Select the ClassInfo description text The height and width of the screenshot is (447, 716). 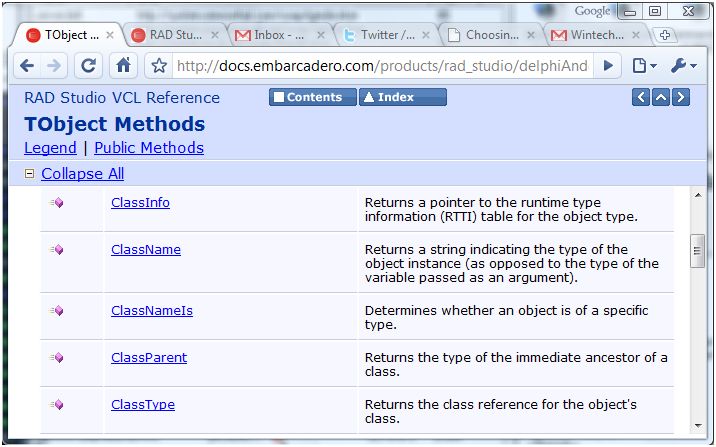click(x=501, y=210)
